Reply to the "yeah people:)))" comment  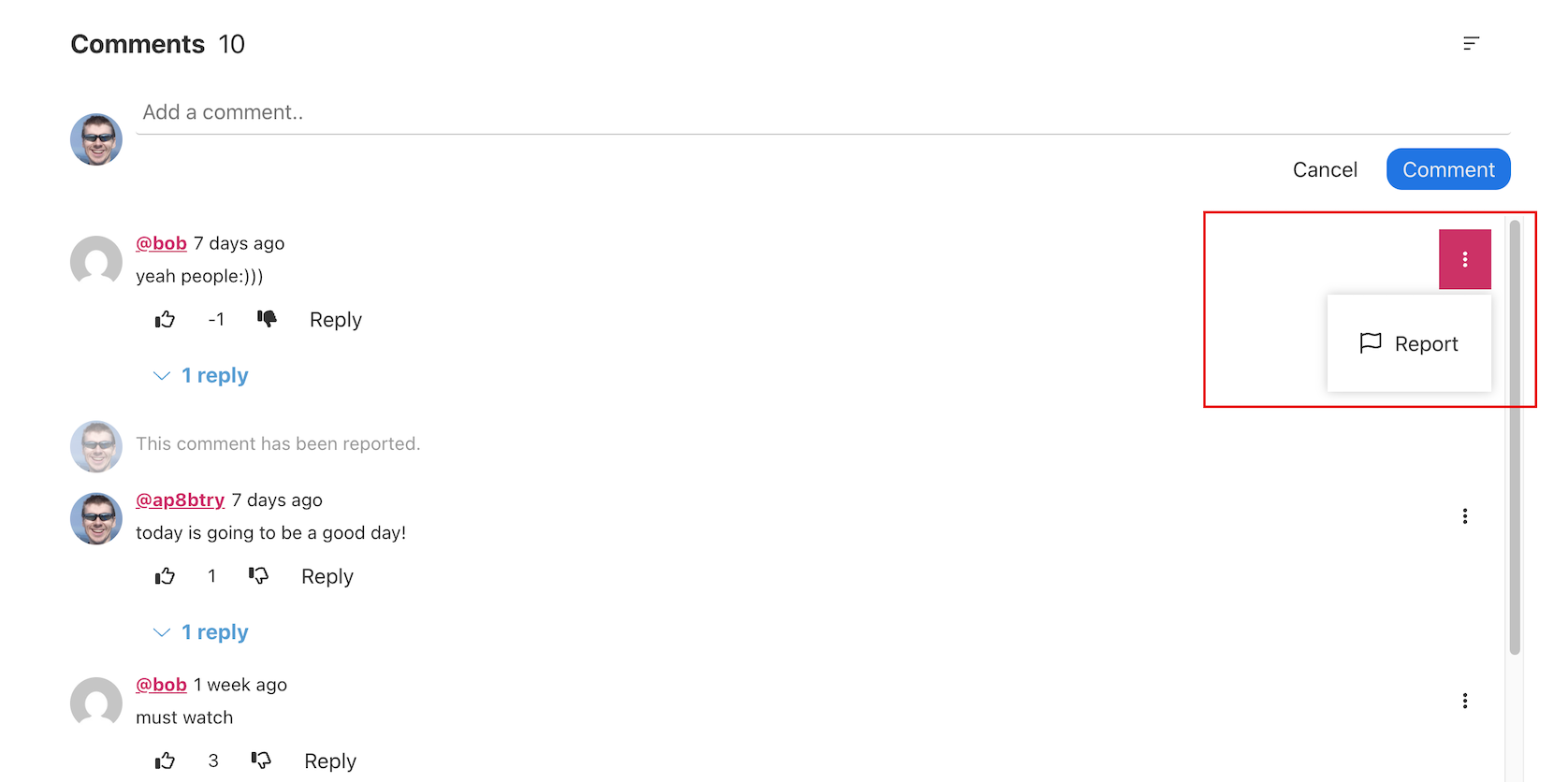pos(335,320)
